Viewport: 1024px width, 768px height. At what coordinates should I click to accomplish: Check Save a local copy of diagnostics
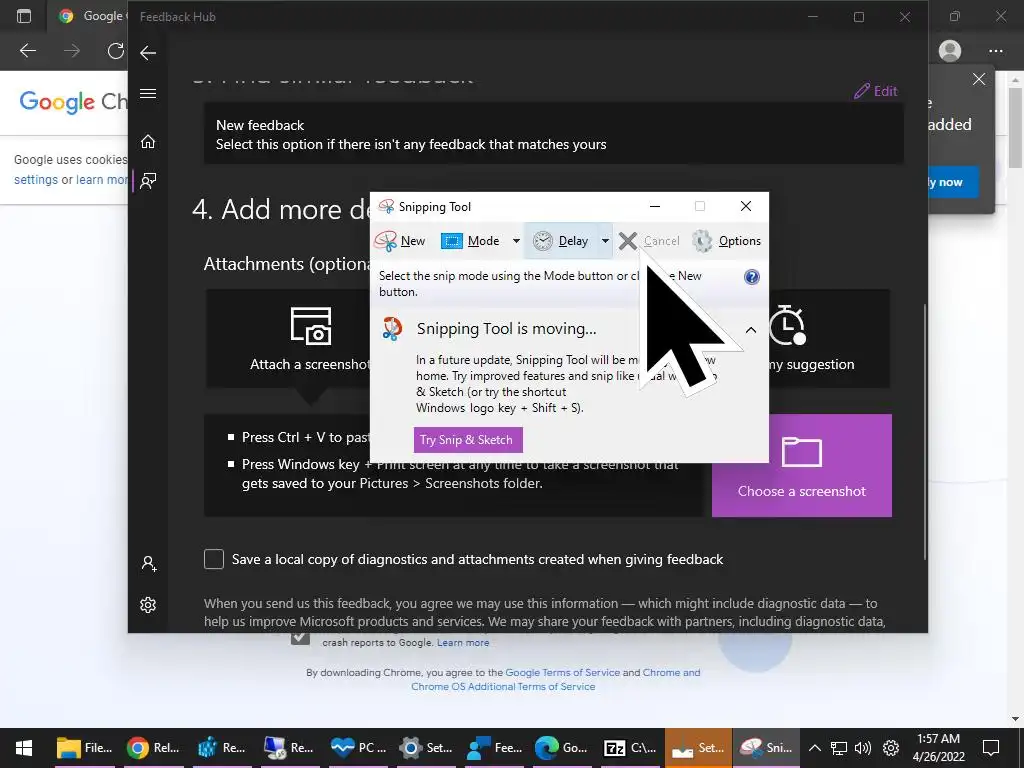pyautogui.click(x=214, y=559)
